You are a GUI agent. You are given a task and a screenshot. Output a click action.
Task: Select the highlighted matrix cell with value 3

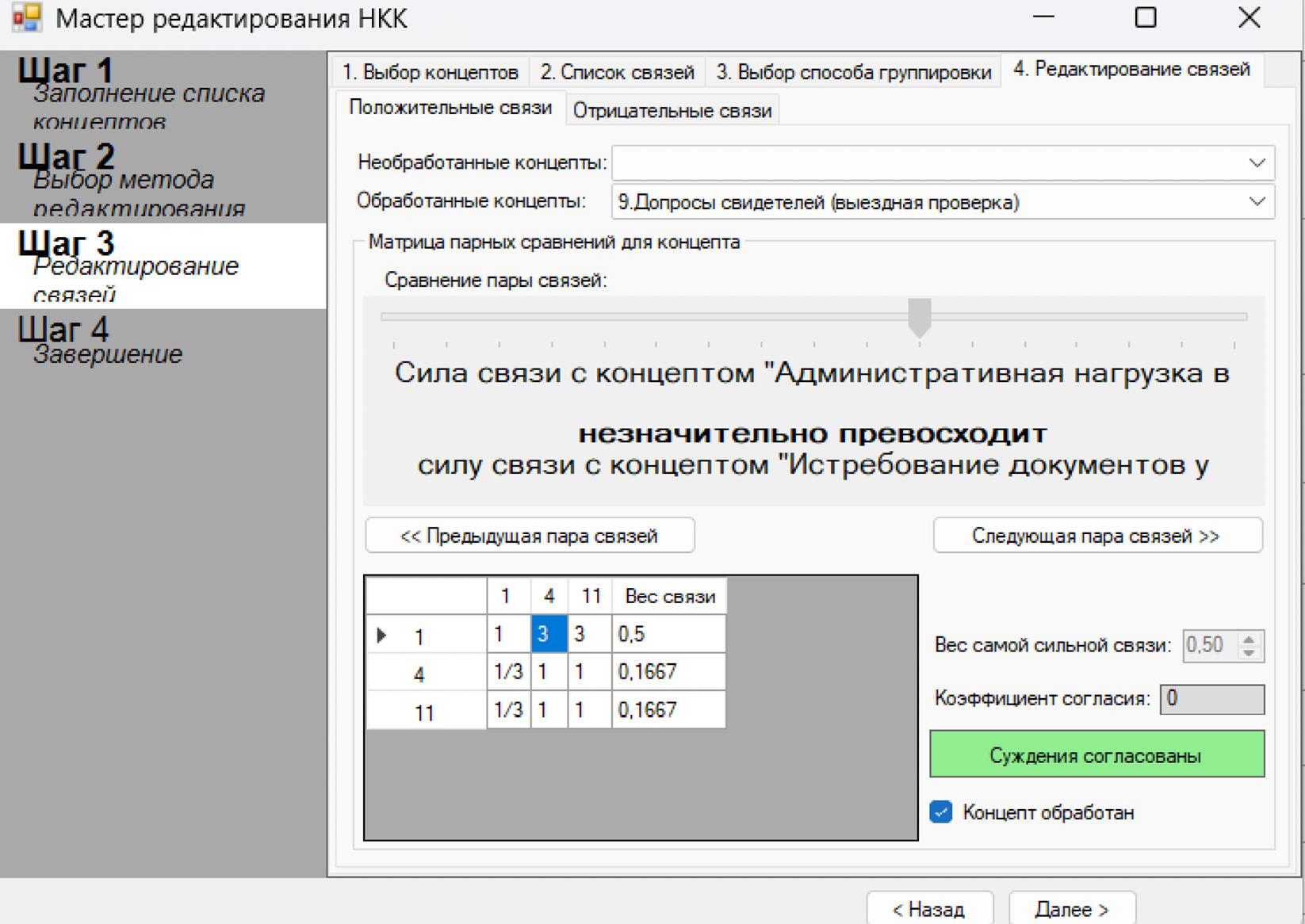[549, 634]
